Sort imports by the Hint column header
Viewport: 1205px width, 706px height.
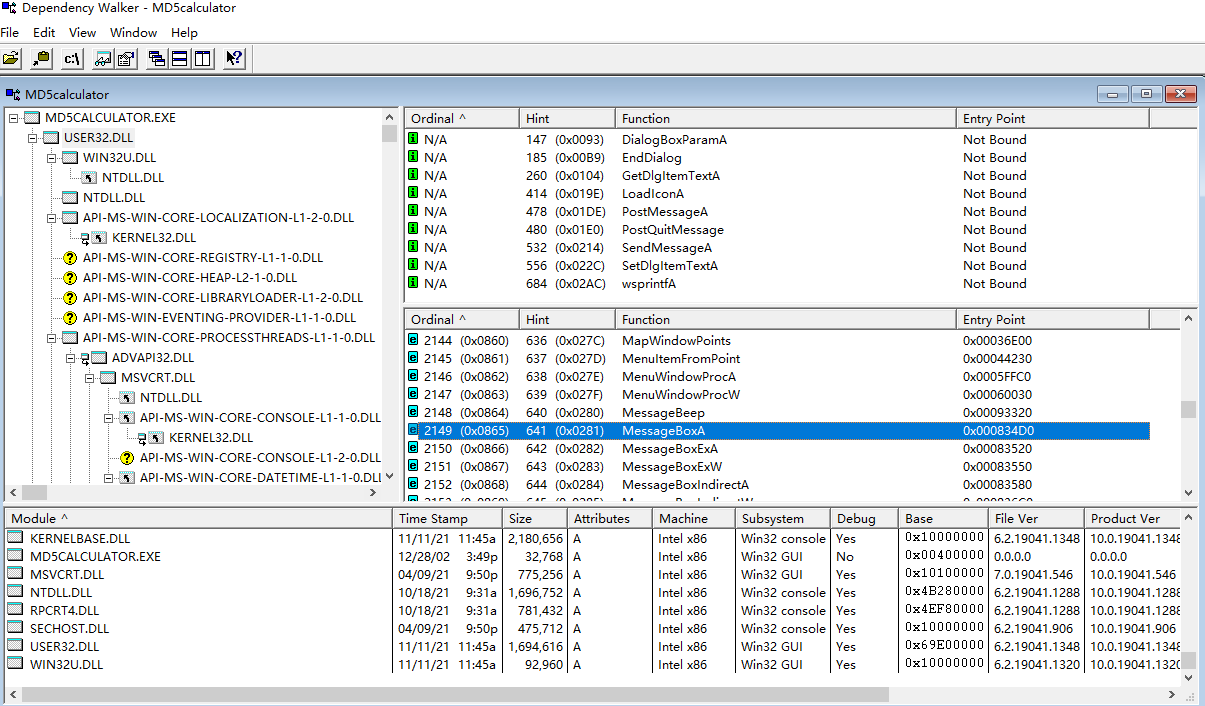pyautogui.click(x=567, y=118)
